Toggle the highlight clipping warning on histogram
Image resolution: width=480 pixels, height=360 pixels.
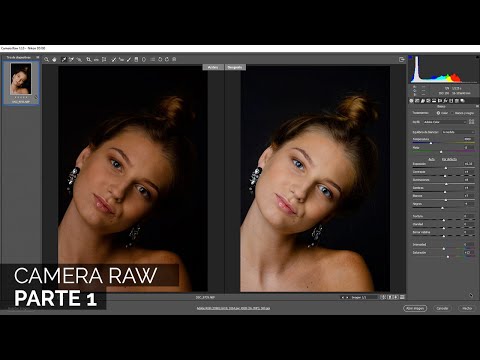point(477,57)
